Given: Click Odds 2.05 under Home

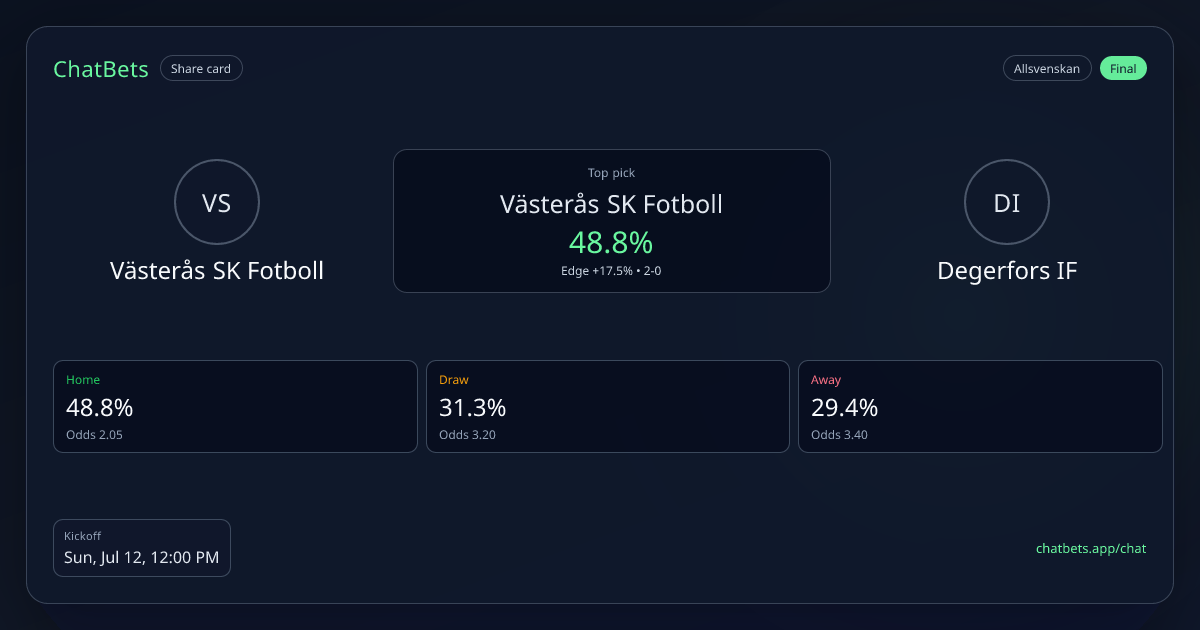Looking at the screenshot, I should click(x=94, y=435).
